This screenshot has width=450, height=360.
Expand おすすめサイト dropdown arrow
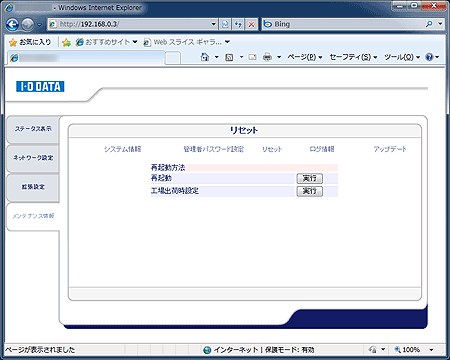click(x=135, y=42)
